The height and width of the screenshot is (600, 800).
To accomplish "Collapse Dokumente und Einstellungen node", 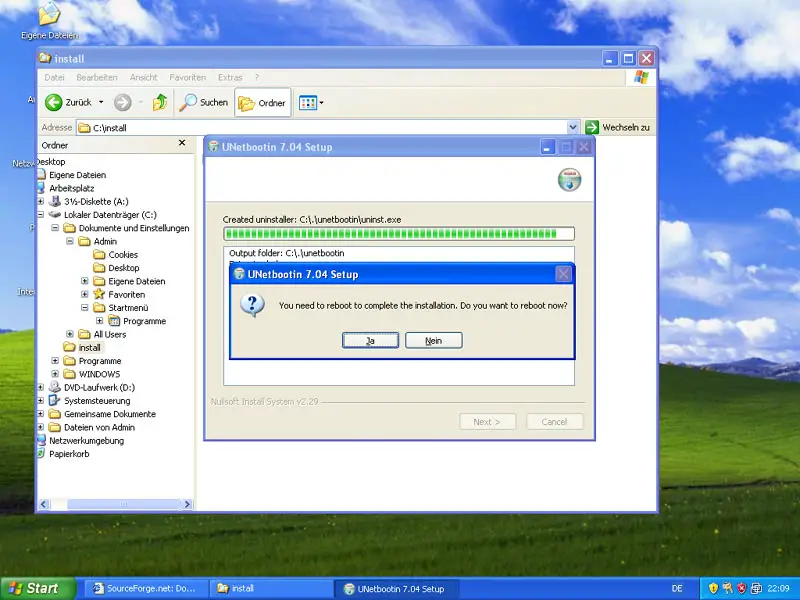I will 55,228.
